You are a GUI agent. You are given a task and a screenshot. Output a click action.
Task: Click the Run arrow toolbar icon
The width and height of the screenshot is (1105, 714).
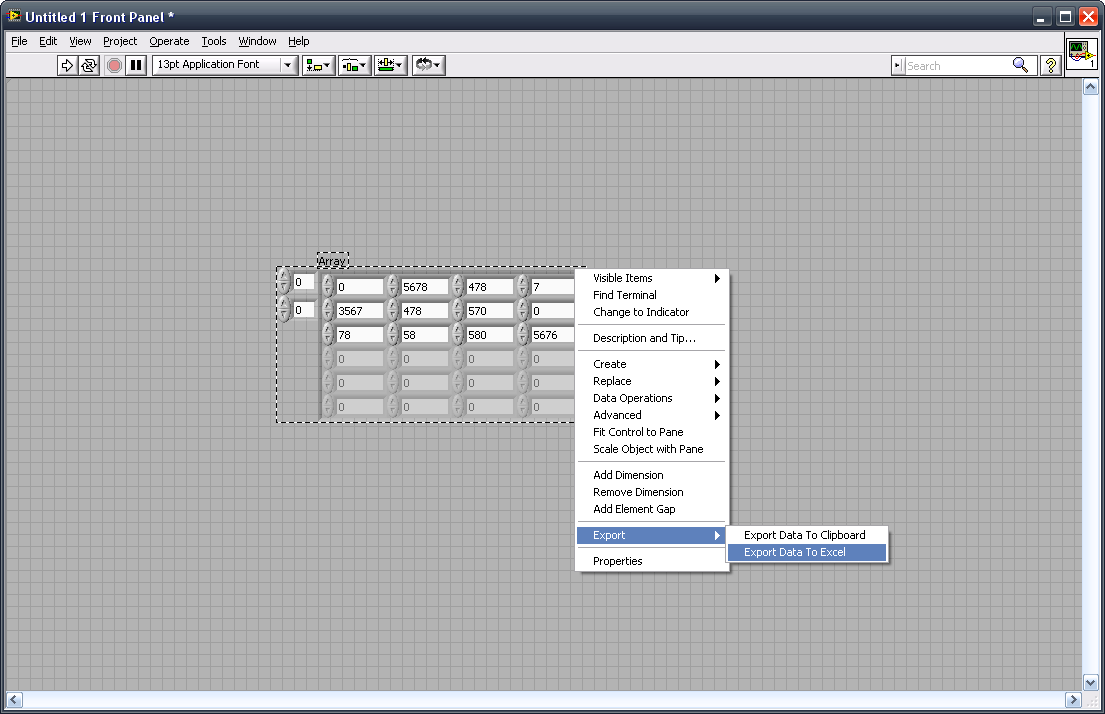tap(67, 65)
